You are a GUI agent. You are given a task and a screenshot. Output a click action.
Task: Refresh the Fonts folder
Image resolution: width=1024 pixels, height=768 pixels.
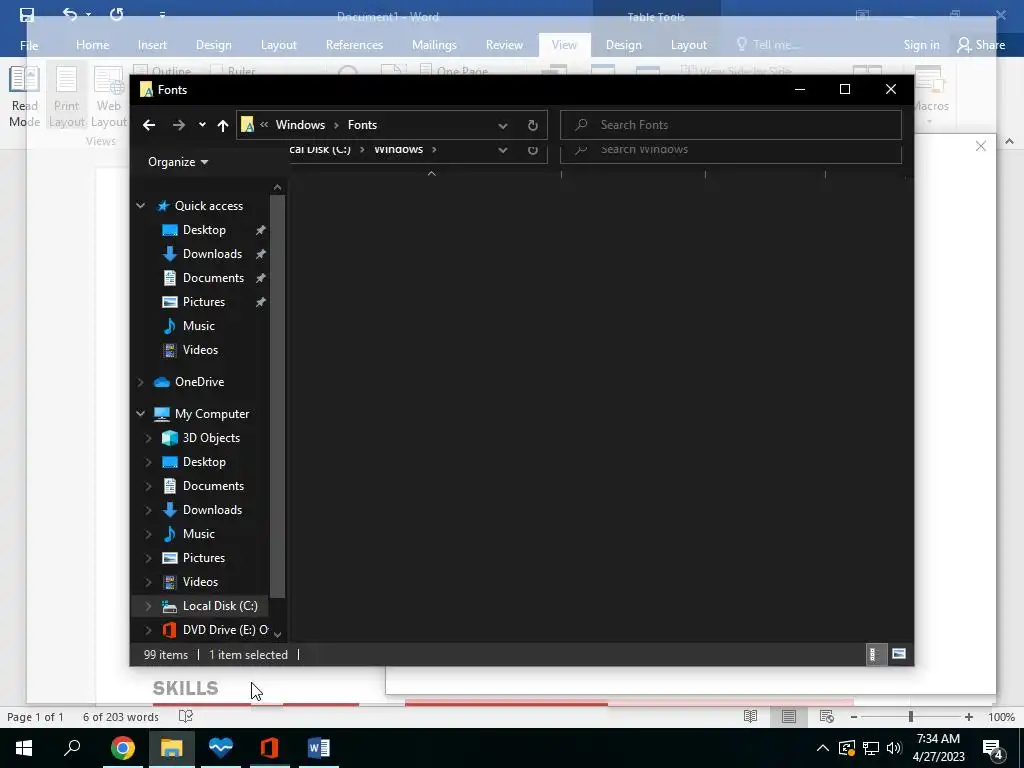[x=532, y=125]
